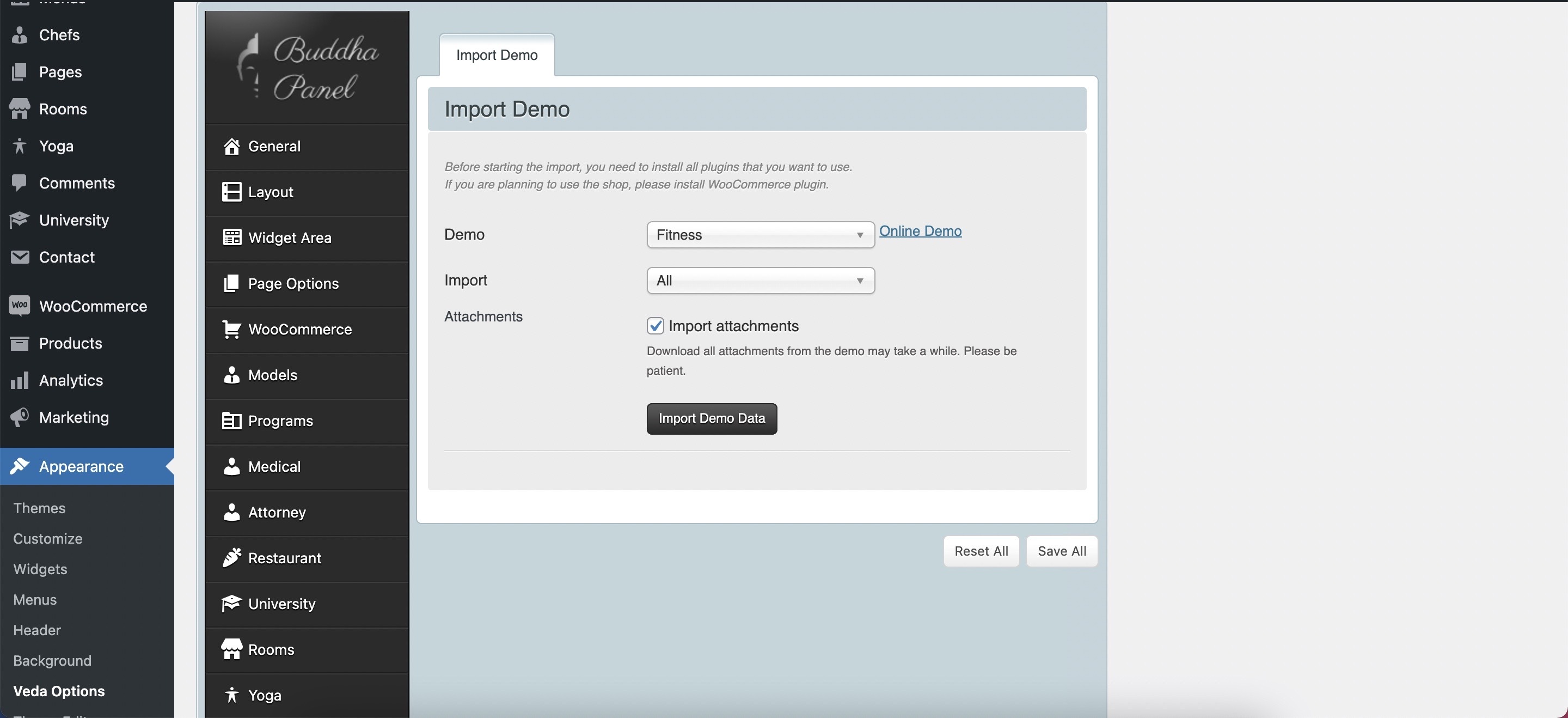Click the Analytics bar chart icon
Image resolution: width=1568 pixels, height=718 pixels.
pyautogui.click(x=20, y=381)
